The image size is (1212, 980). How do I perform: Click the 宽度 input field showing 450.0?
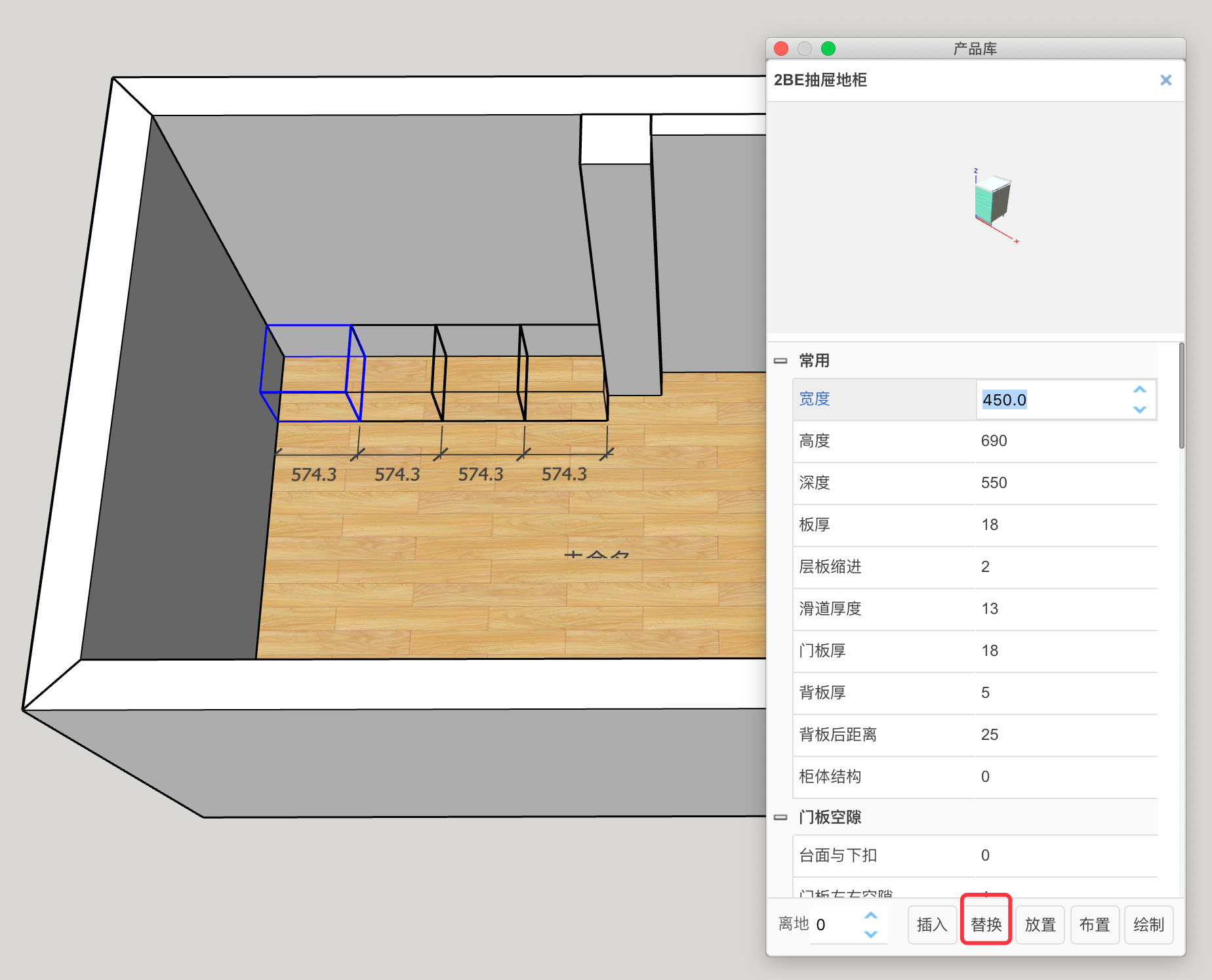click(1049, 399)
